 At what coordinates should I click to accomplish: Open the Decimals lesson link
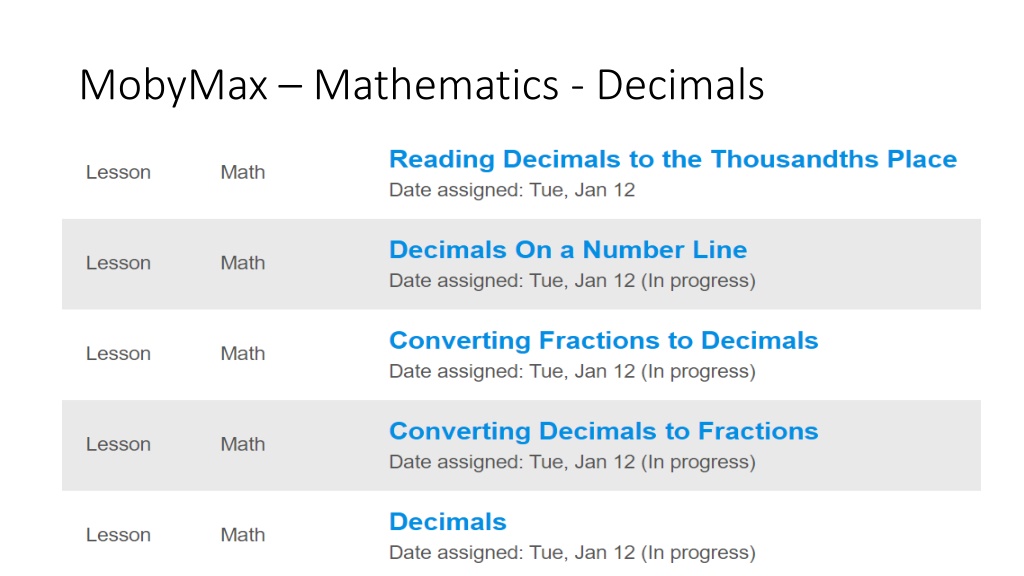point(448,522)
